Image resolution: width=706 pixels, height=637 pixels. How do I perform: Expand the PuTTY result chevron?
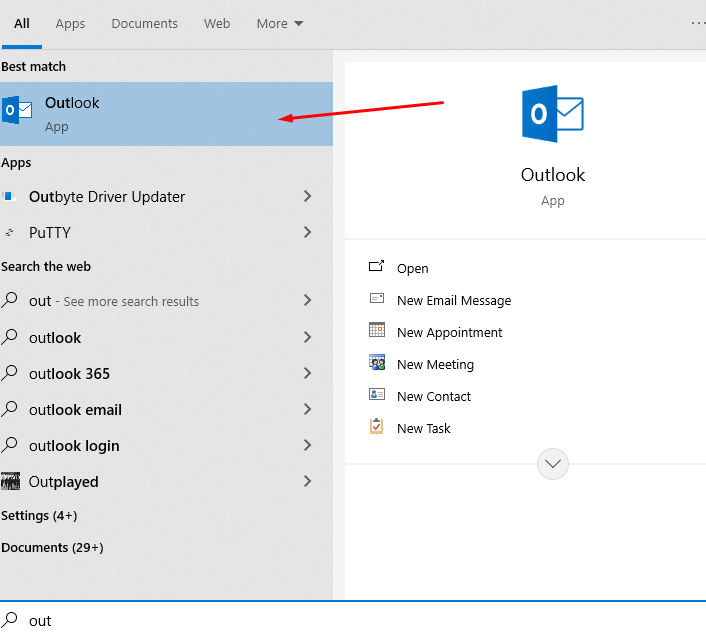pyautogui.click(x=308, y=232)
